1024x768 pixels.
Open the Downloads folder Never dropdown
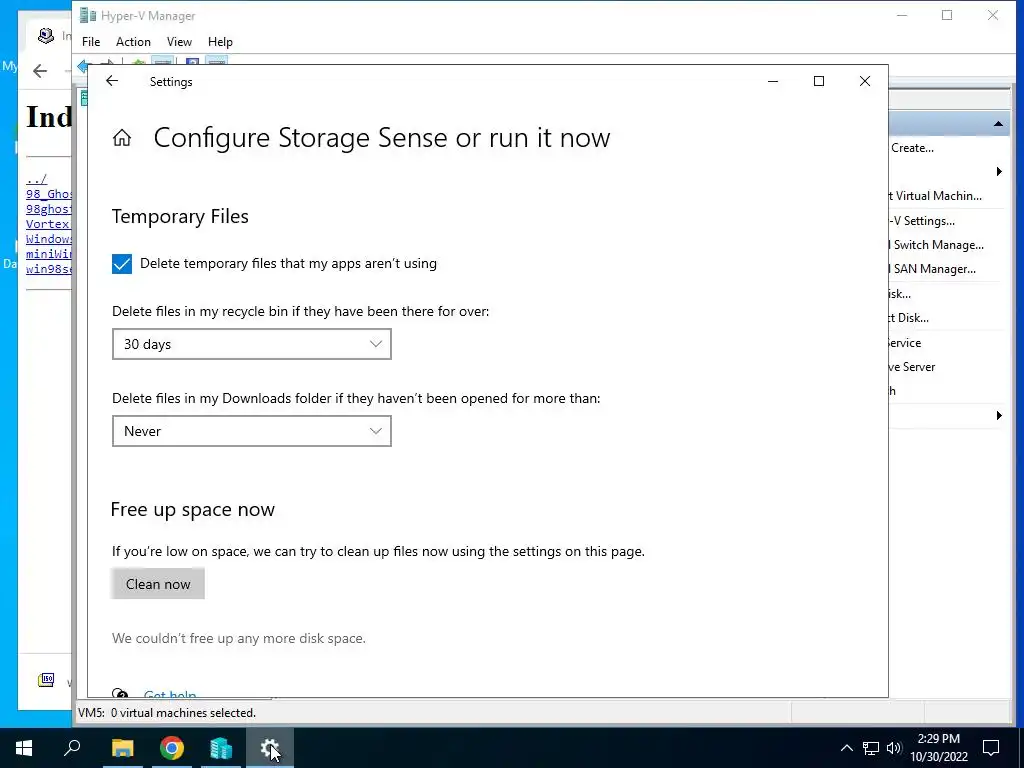pyautogui.click(x=251, y=431)
